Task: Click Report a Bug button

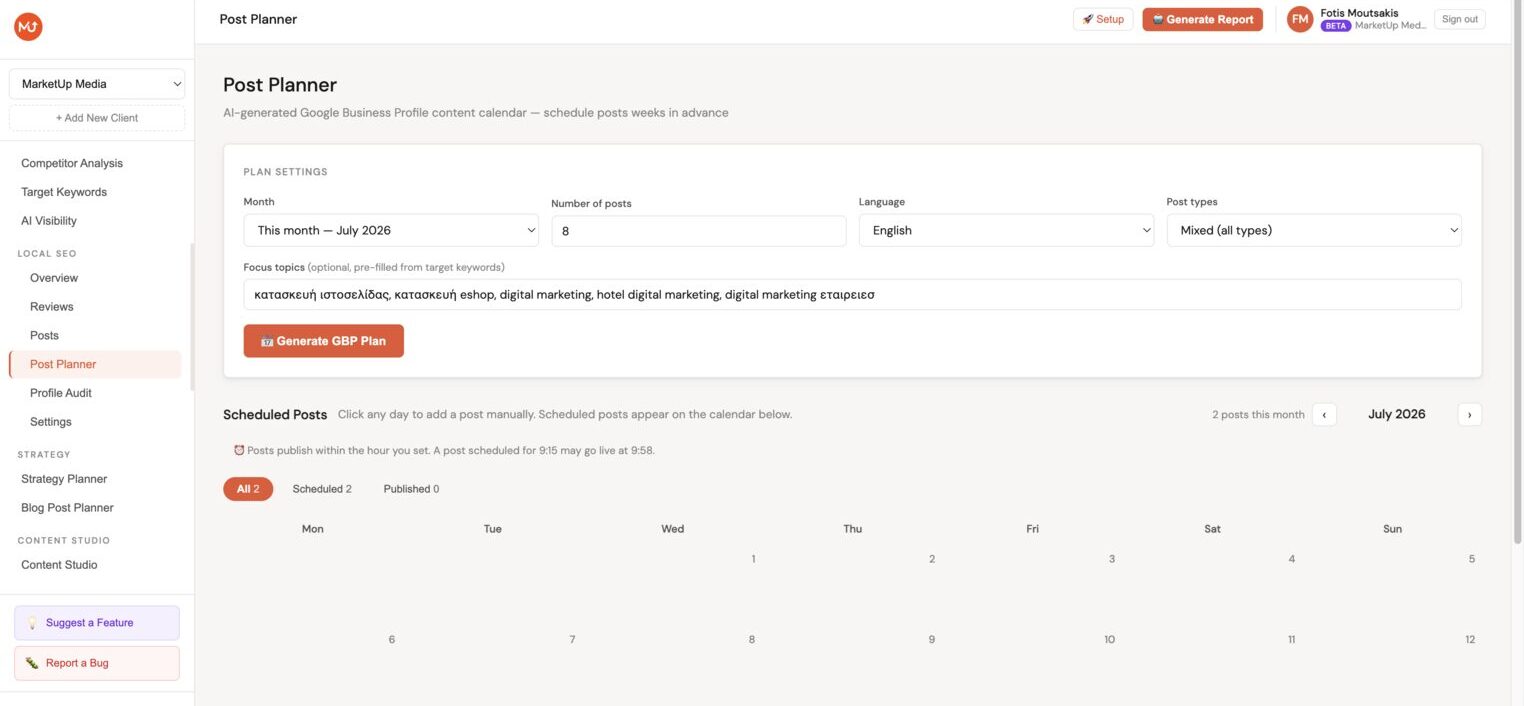Action: 97,663
